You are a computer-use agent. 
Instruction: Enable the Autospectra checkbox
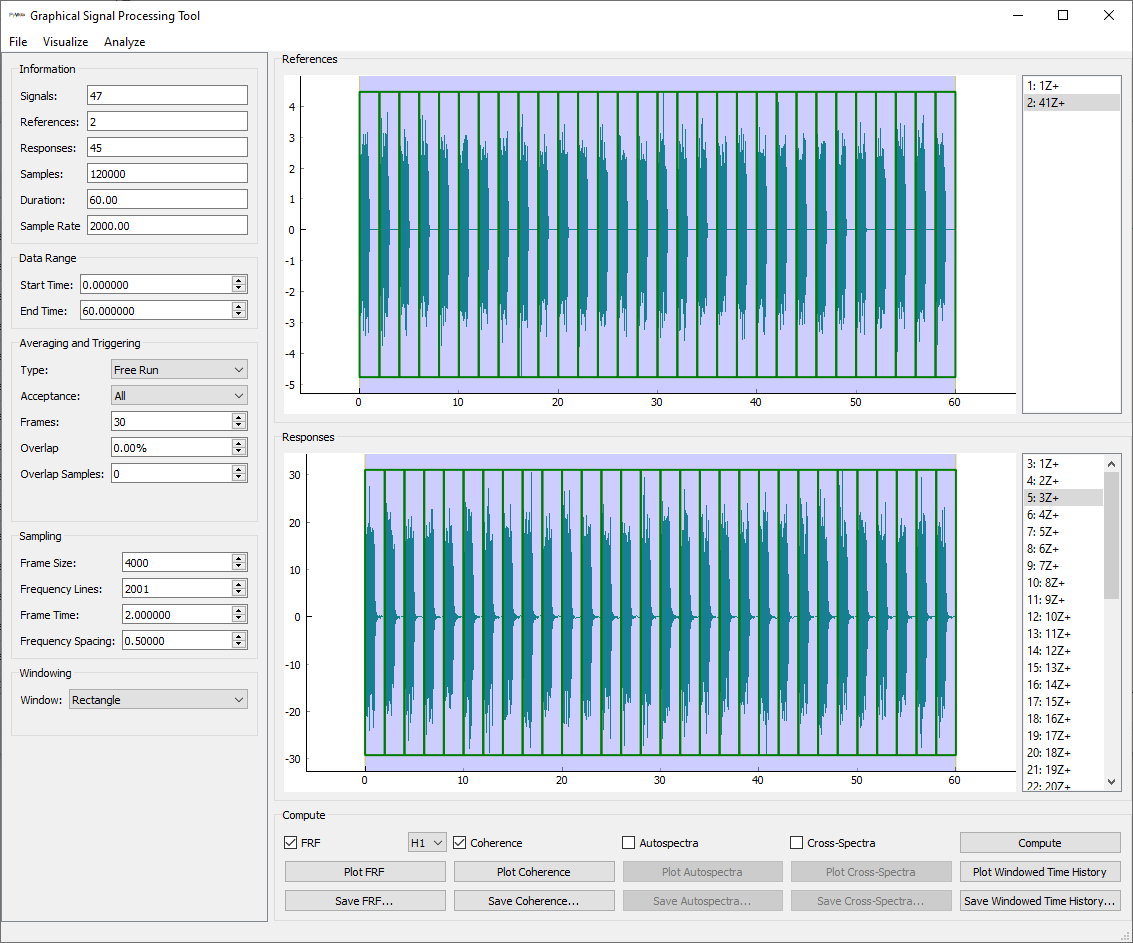point(629,843)
